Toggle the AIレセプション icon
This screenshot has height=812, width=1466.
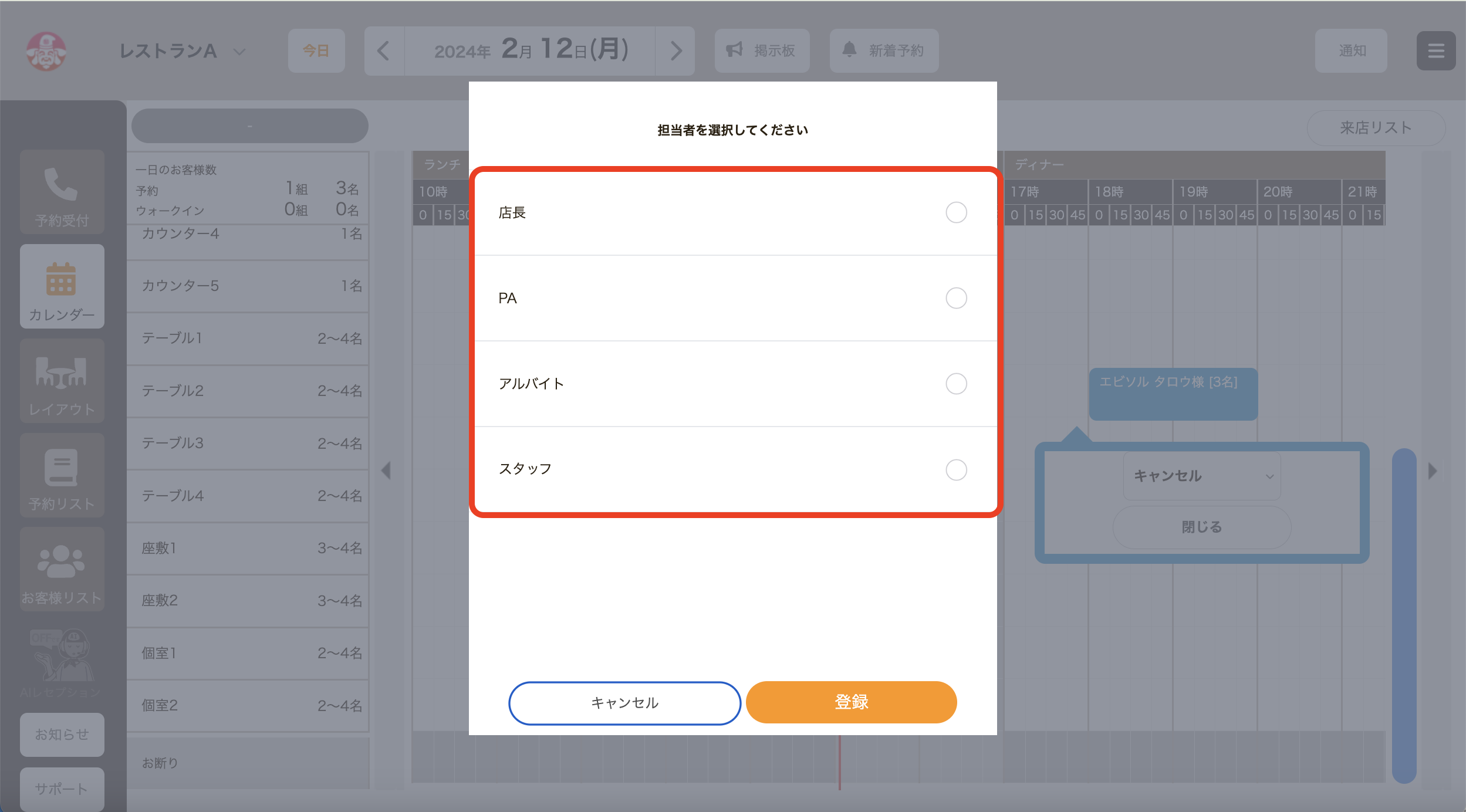[x=61, y=663]
